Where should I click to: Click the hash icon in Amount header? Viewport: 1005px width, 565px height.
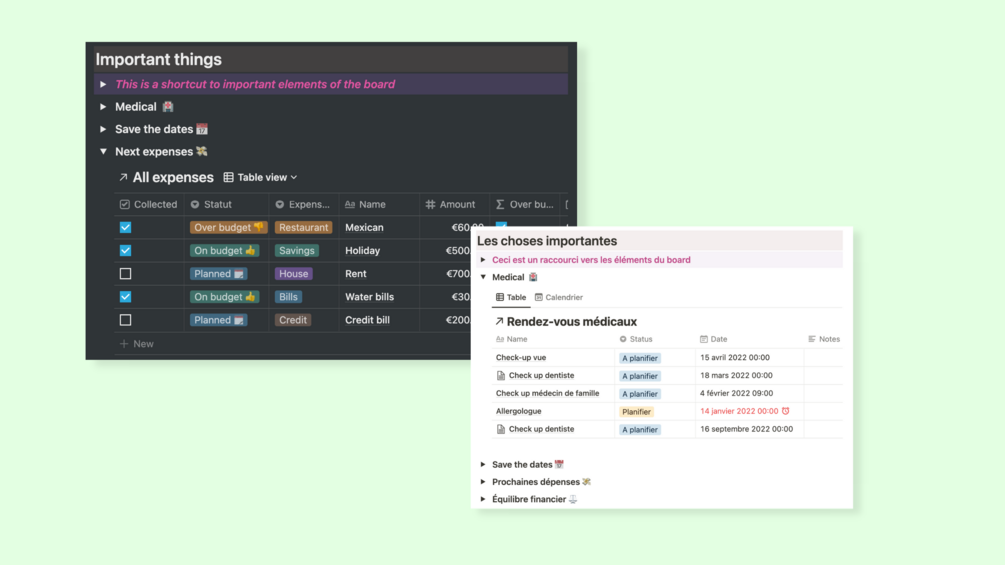coord(430,204)
